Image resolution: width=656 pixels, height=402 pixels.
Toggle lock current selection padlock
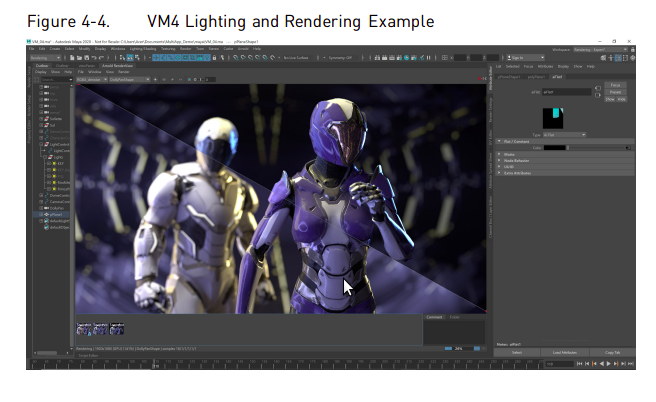click(214, 58)
